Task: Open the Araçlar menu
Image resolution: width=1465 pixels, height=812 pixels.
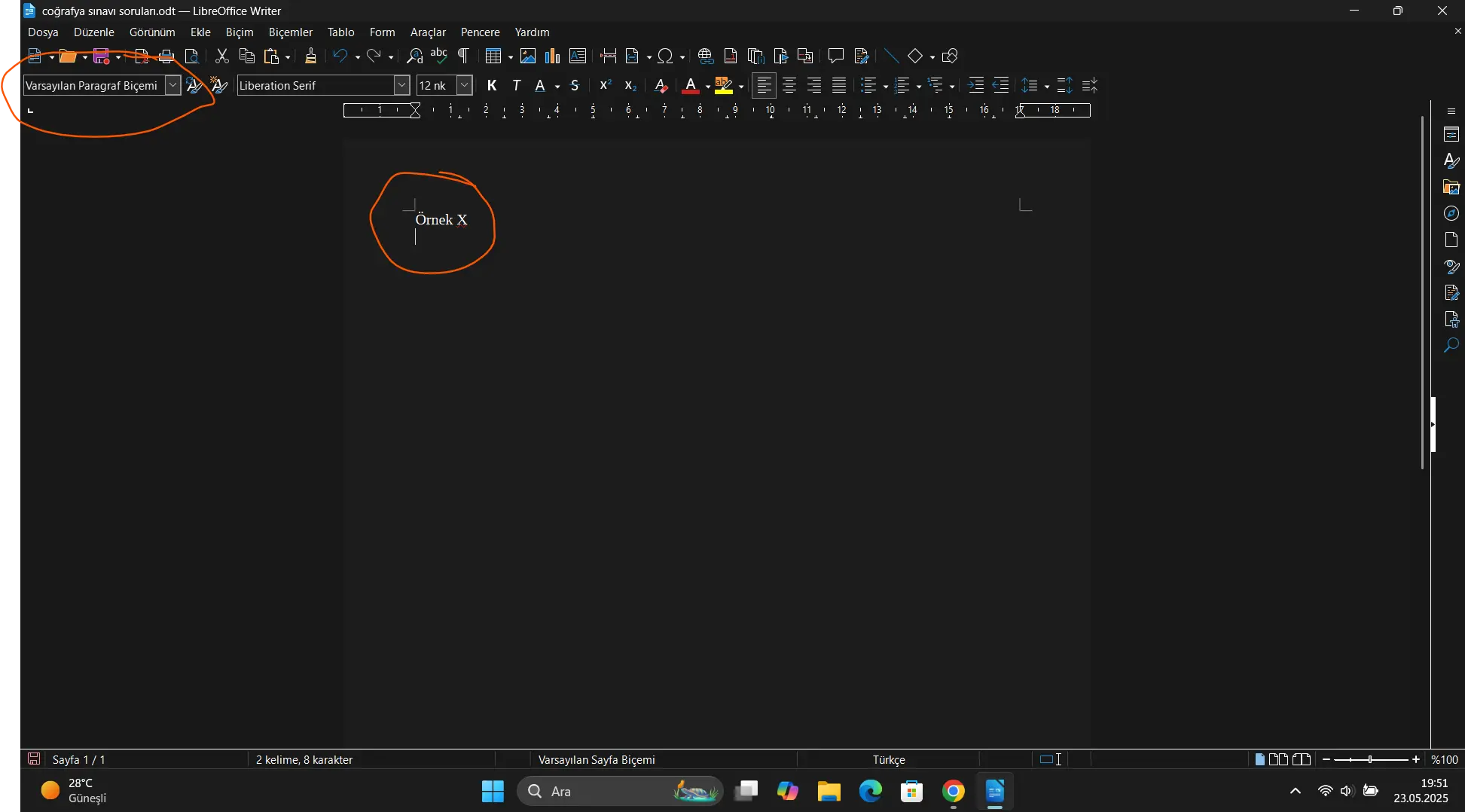Action: click(x=428, y=32)
